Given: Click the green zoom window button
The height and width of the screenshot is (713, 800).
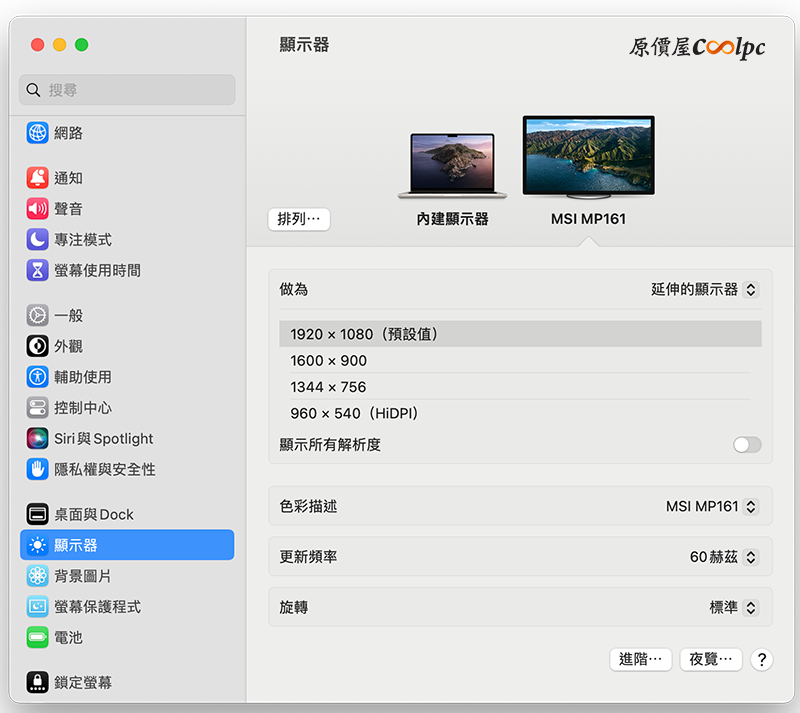Looking at the screenshot, I should click(82, 45).
